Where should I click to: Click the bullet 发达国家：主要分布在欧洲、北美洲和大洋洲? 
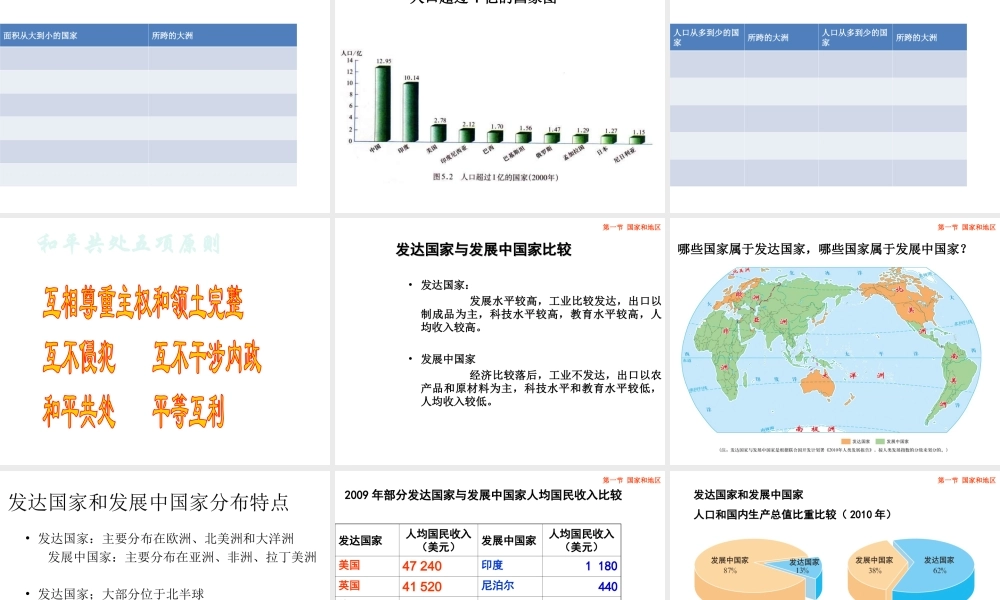pos(166,538)
